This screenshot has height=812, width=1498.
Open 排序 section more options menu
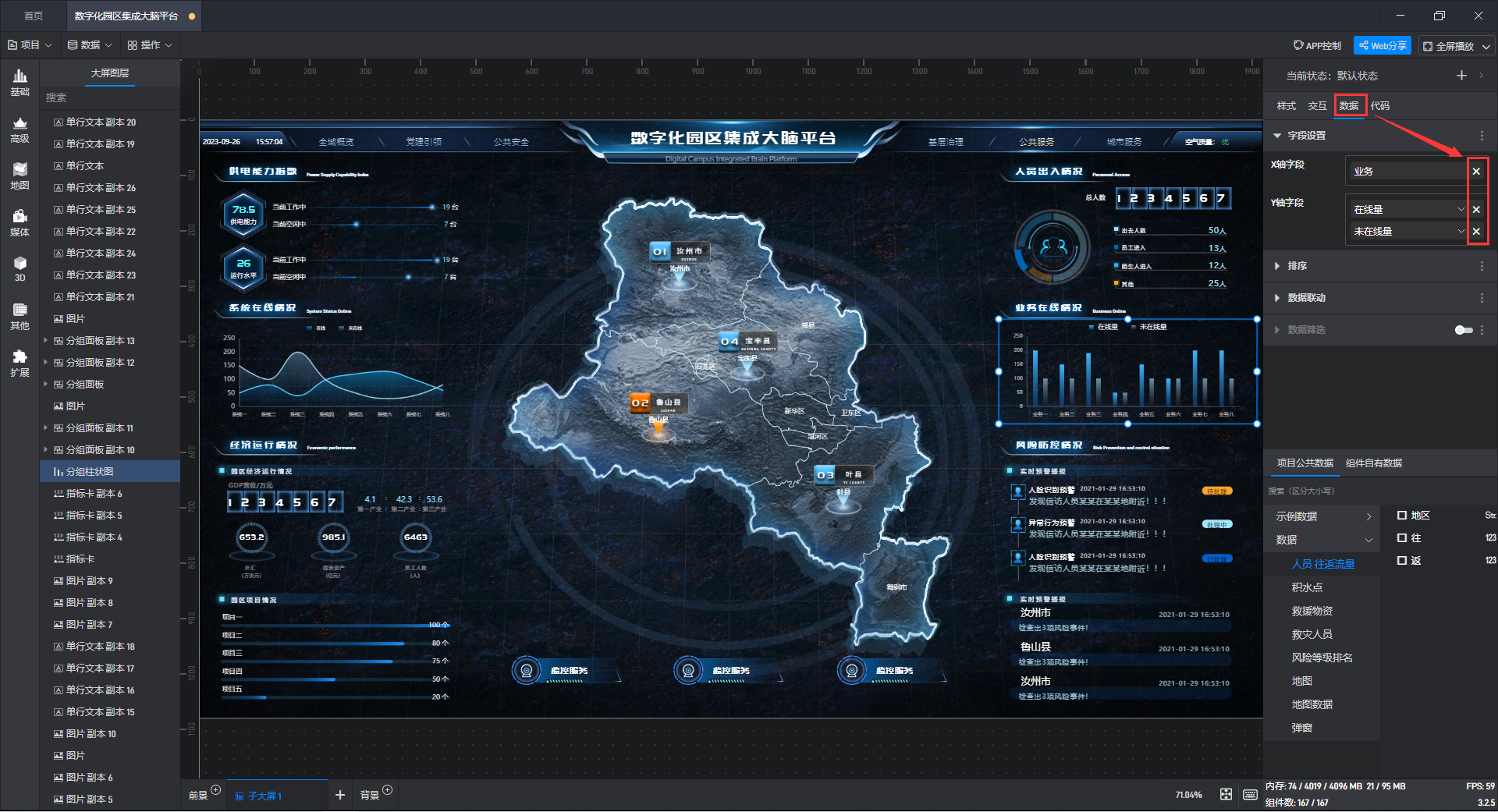tap(1482, 266)
